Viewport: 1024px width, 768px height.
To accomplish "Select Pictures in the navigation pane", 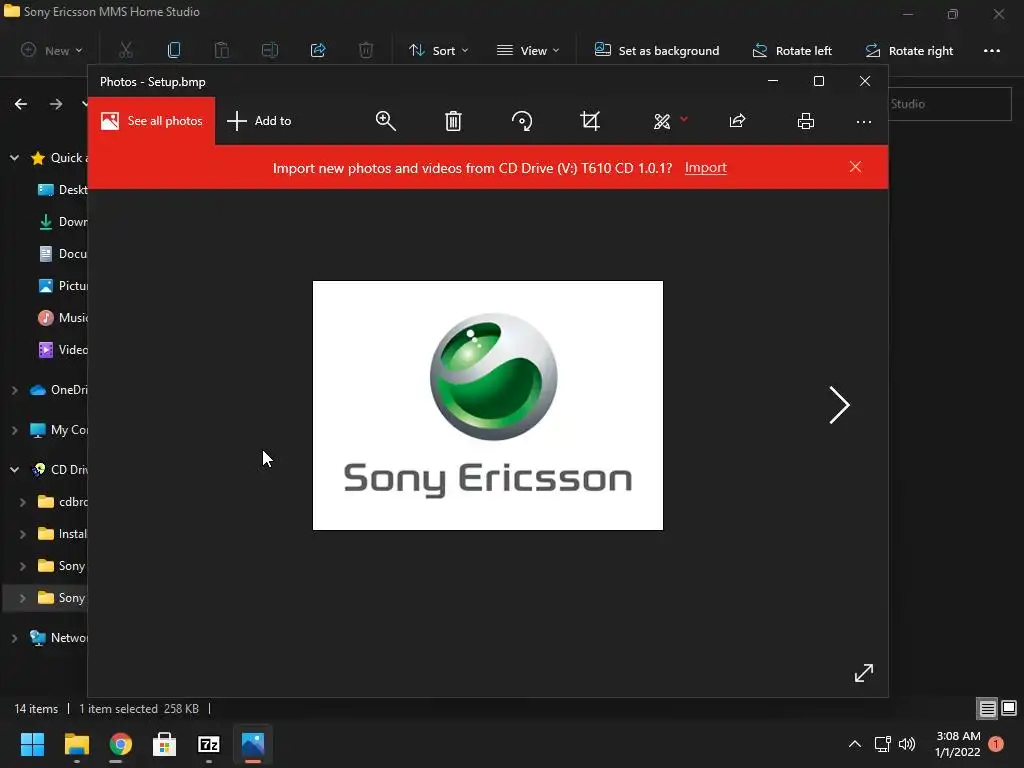I will coord(63,285).
